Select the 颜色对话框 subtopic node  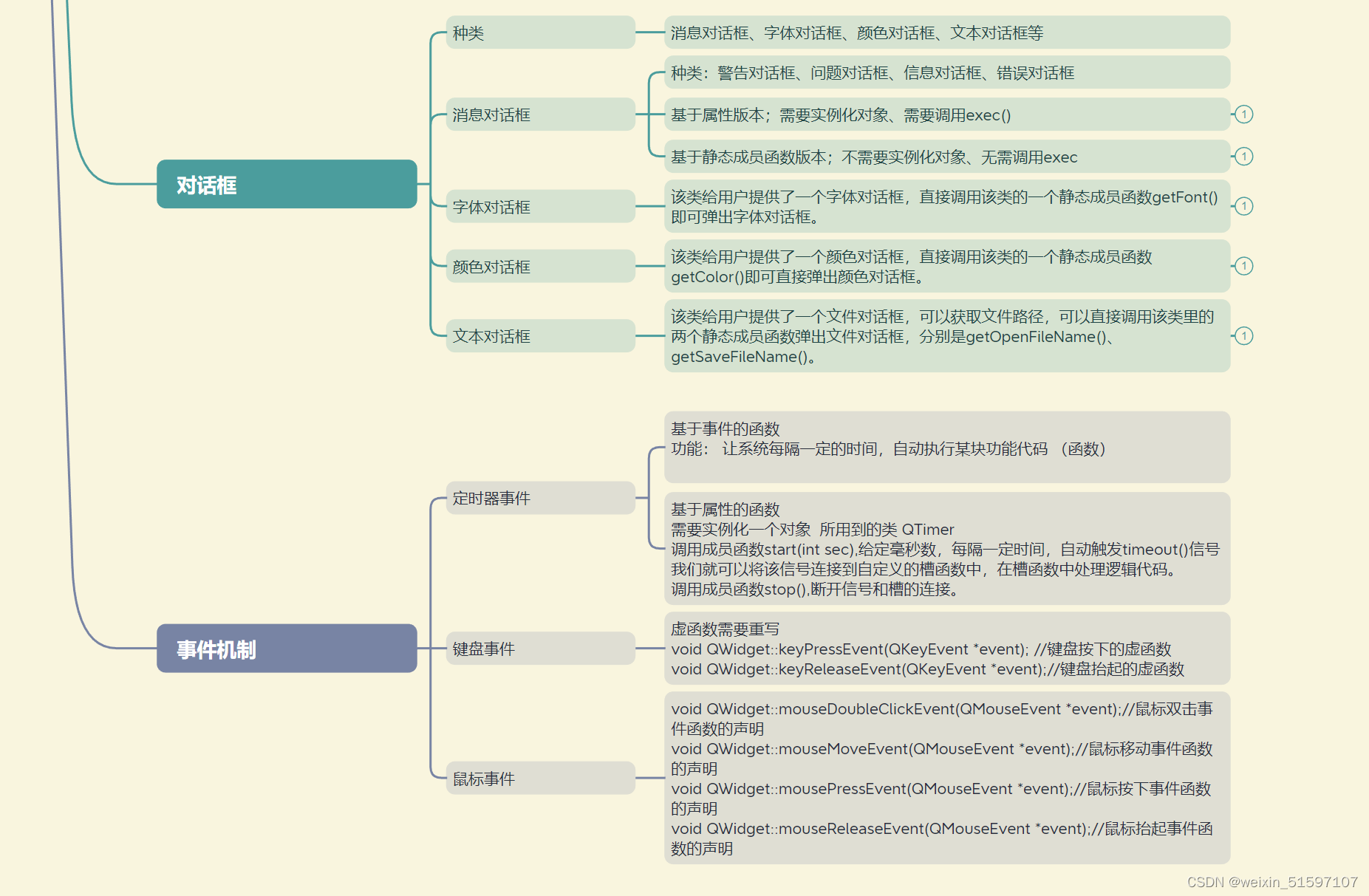541,267
